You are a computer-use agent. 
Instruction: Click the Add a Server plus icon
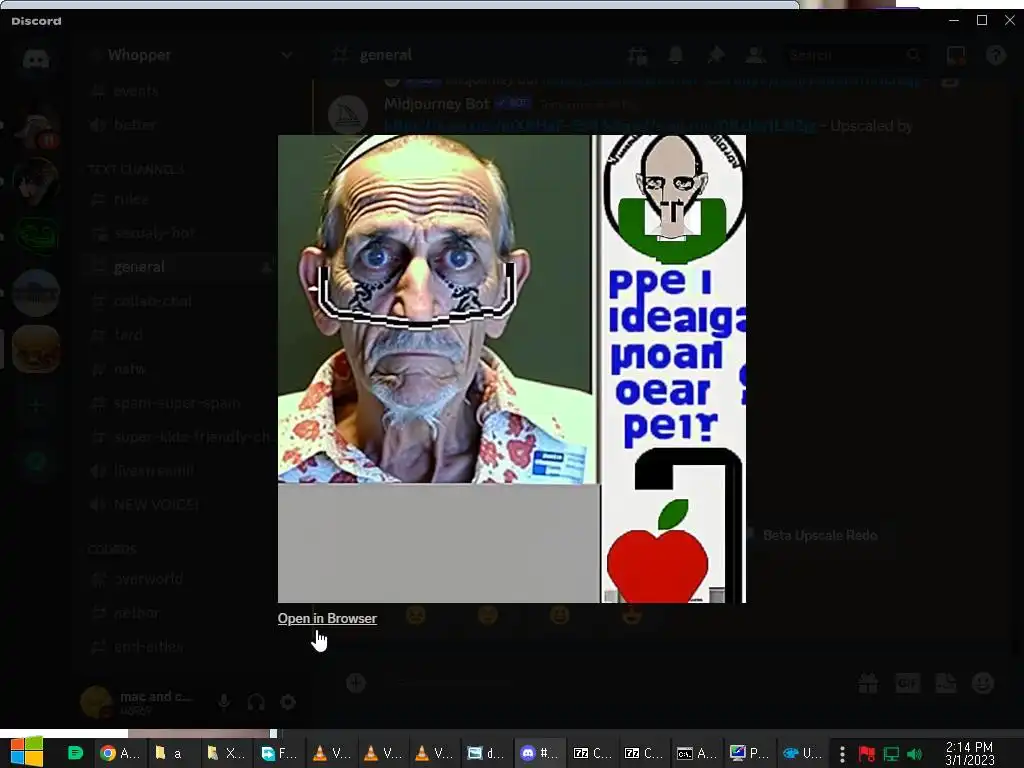(36, 406)
